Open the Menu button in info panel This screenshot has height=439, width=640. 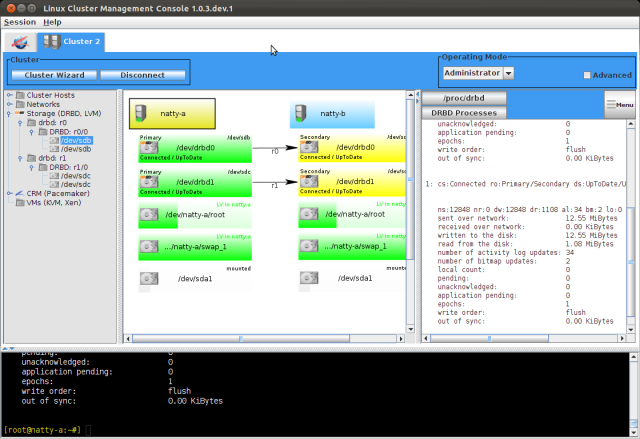[620, 104]
